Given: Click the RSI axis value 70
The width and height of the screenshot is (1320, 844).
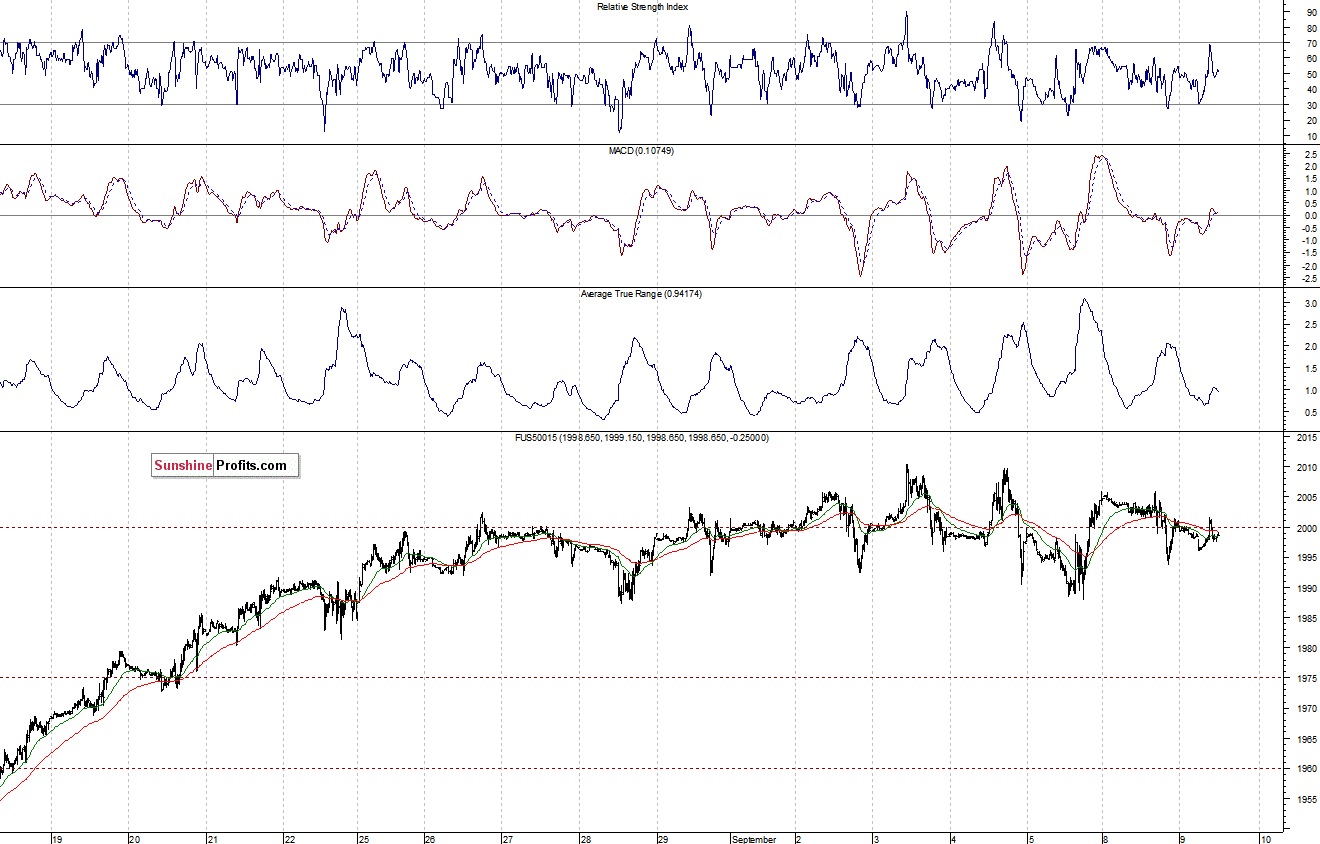Looking at the screenshot, I should [x=1311, y=43].
